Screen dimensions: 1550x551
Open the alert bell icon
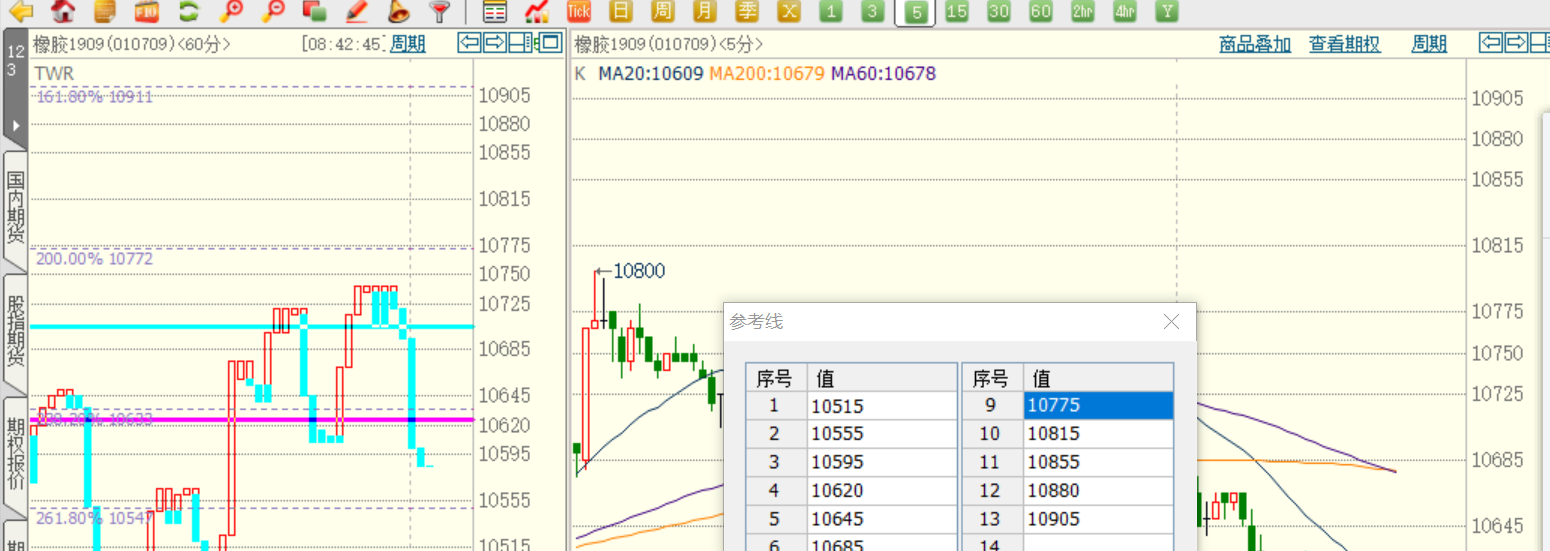(398, 12)
